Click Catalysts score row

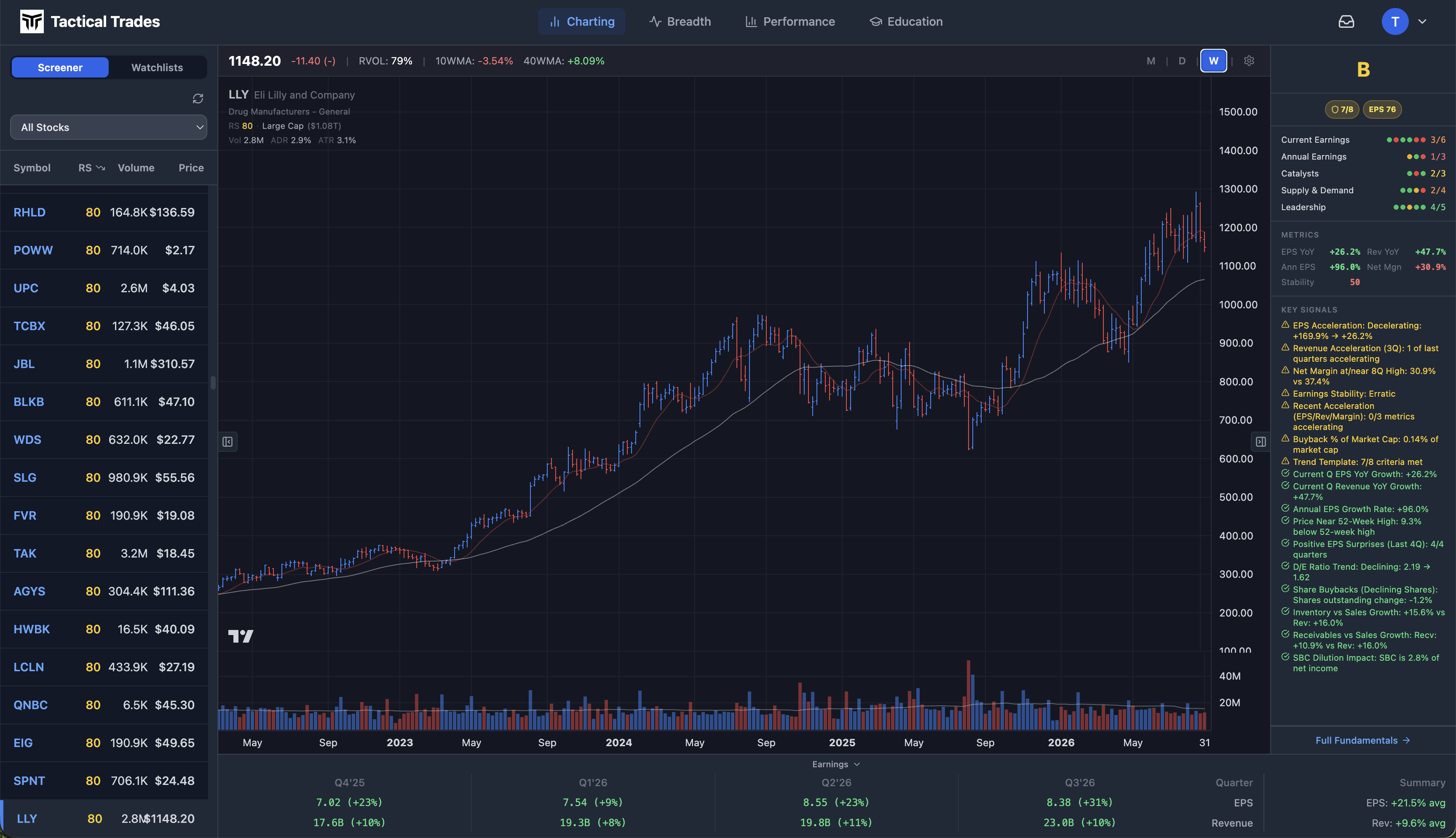pyautogui.click(x=1363, y=173)
